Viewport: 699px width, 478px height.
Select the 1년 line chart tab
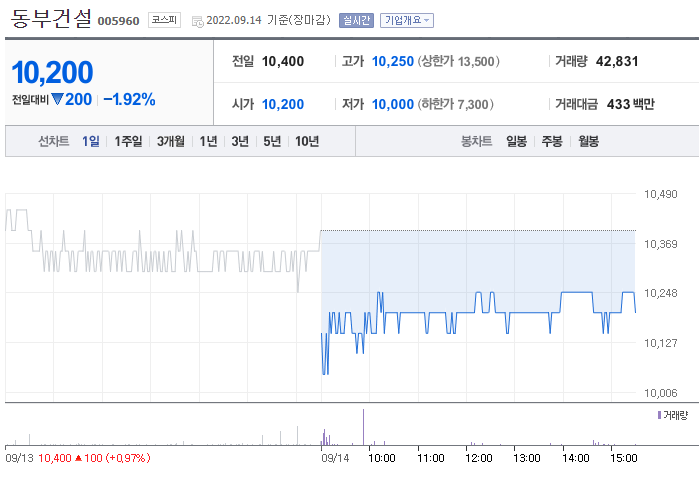coord(208,141)
